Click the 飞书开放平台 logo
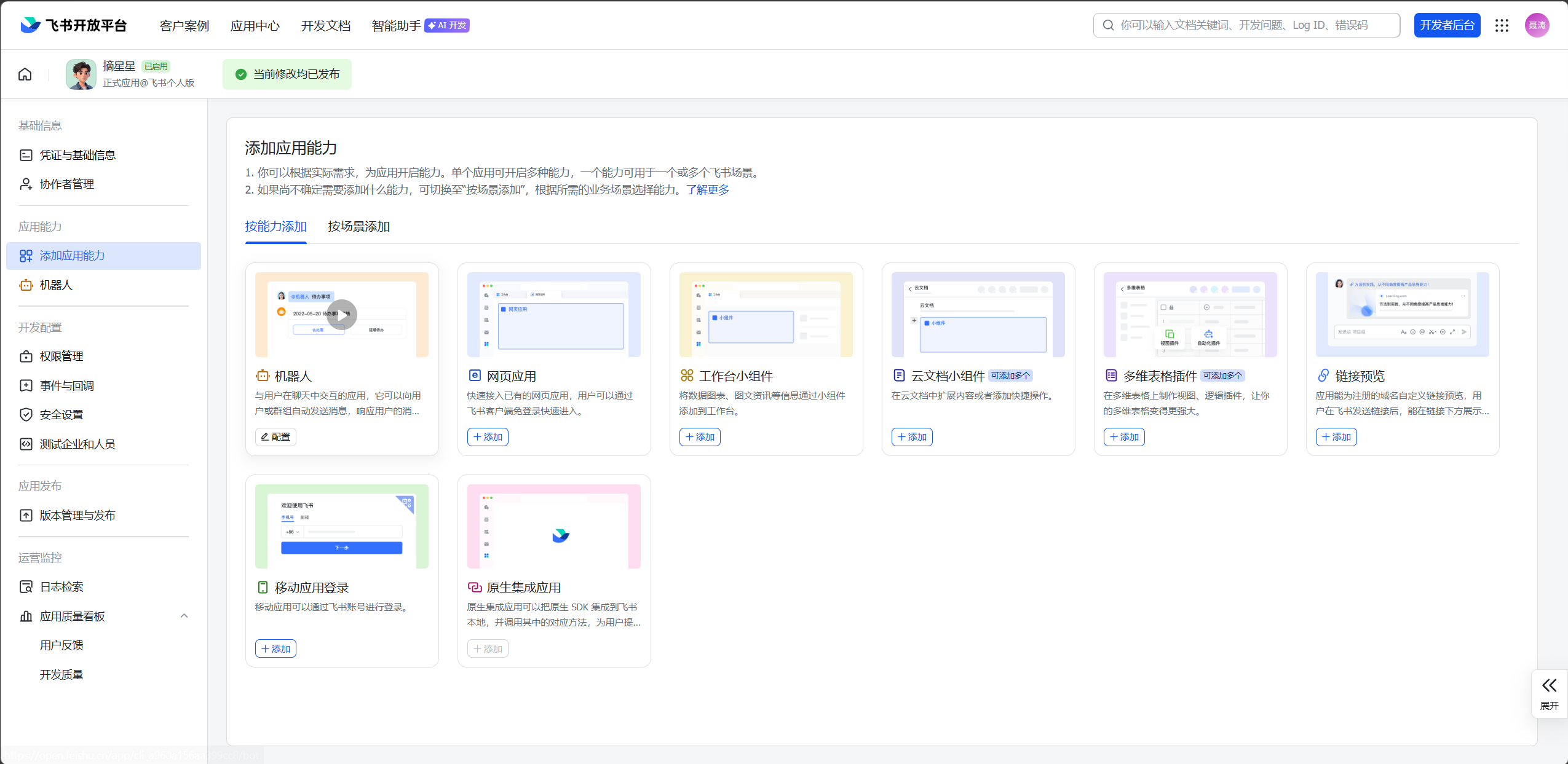This screenshot has width=1568, height=764. [x=74, y=25]
